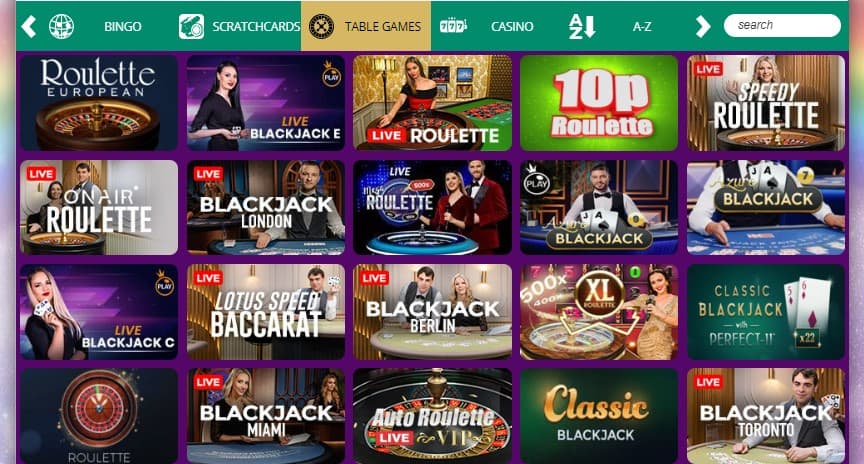This screenshot has height=464, width=864.
Task: Click the scratchcards camera-style icon
Action: point(191,26)
